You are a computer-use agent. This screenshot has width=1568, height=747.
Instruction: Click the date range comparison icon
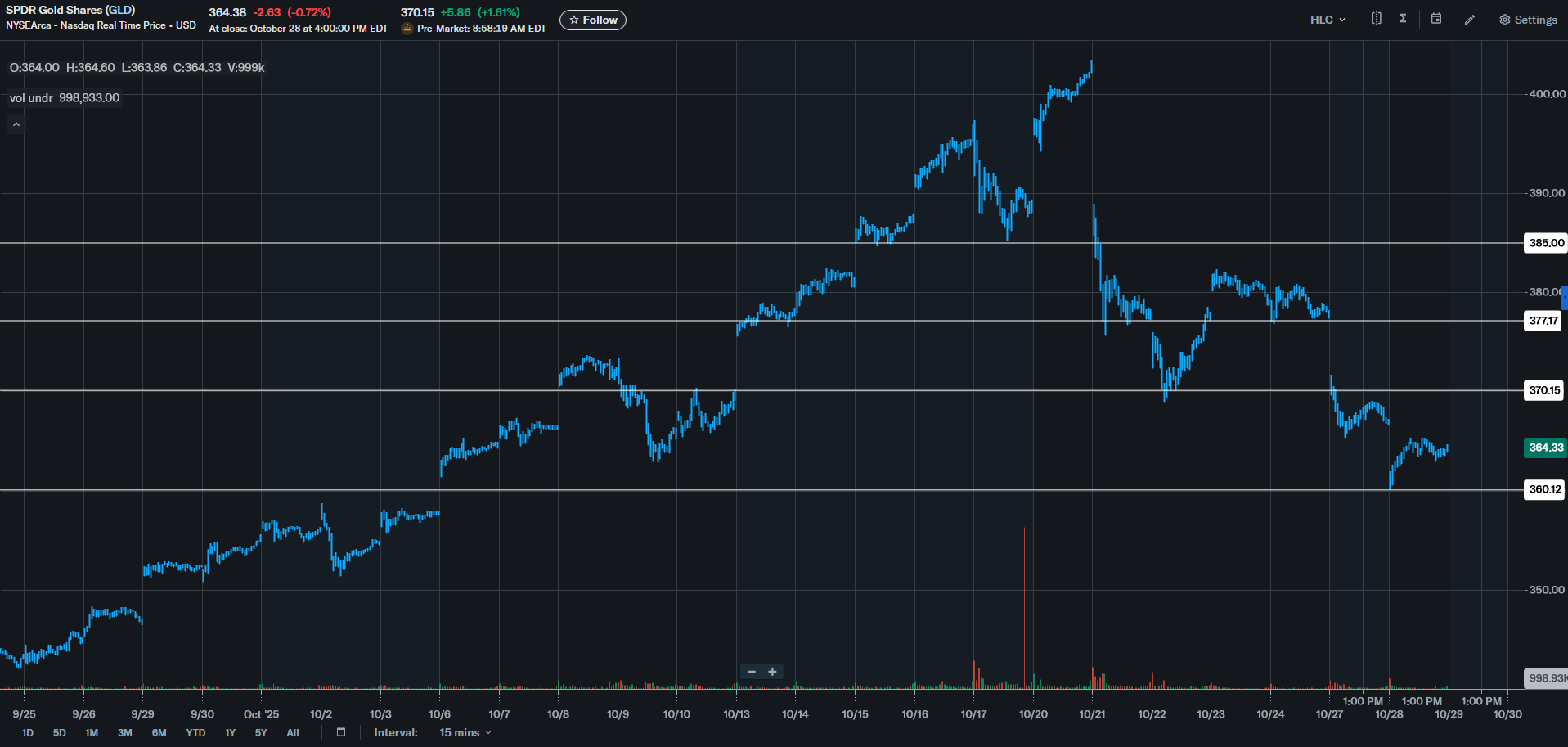pyautogui.click(x=1376, y=19)
